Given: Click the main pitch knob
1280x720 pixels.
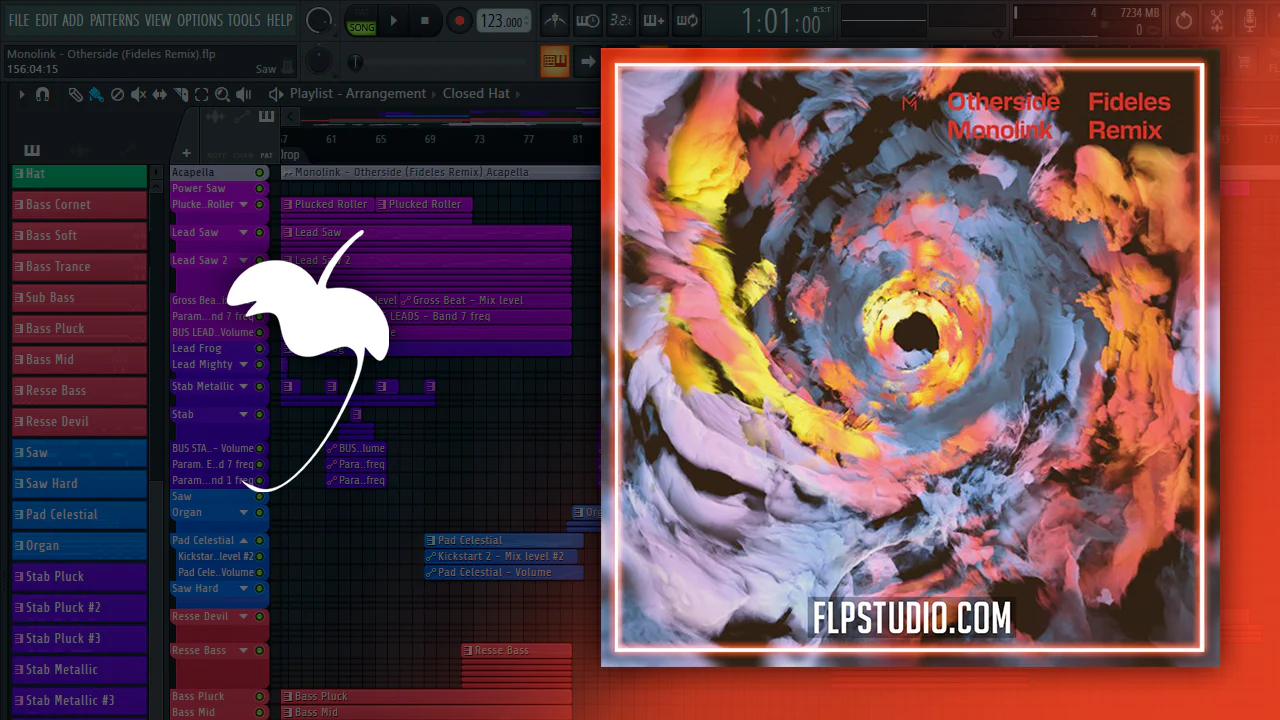Looking at the screenshot, I should (319, 61).
